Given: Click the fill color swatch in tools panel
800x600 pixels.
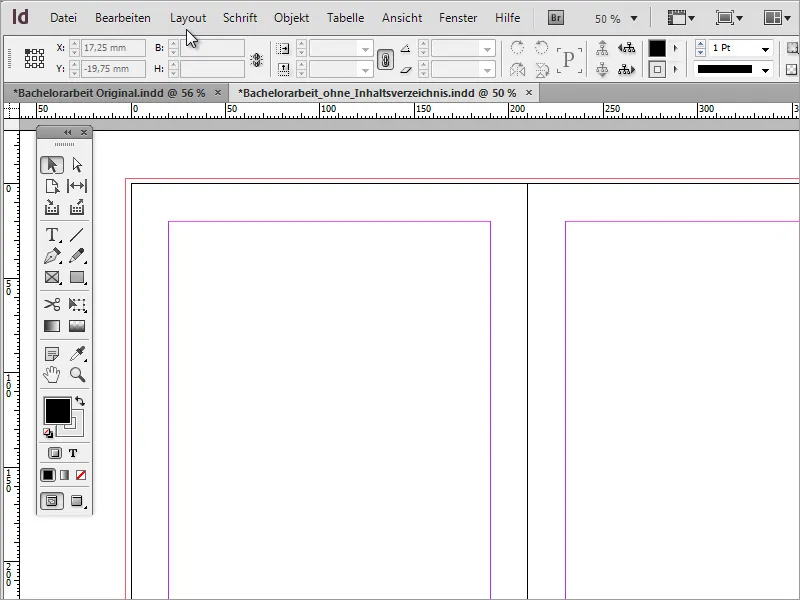Looking at the screenshot, I should click(58, 411).
